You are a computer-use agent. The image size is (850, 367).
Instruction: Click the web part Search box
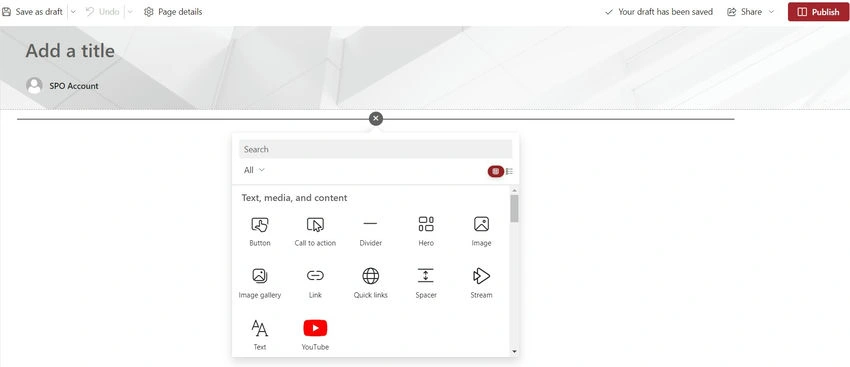375,149
